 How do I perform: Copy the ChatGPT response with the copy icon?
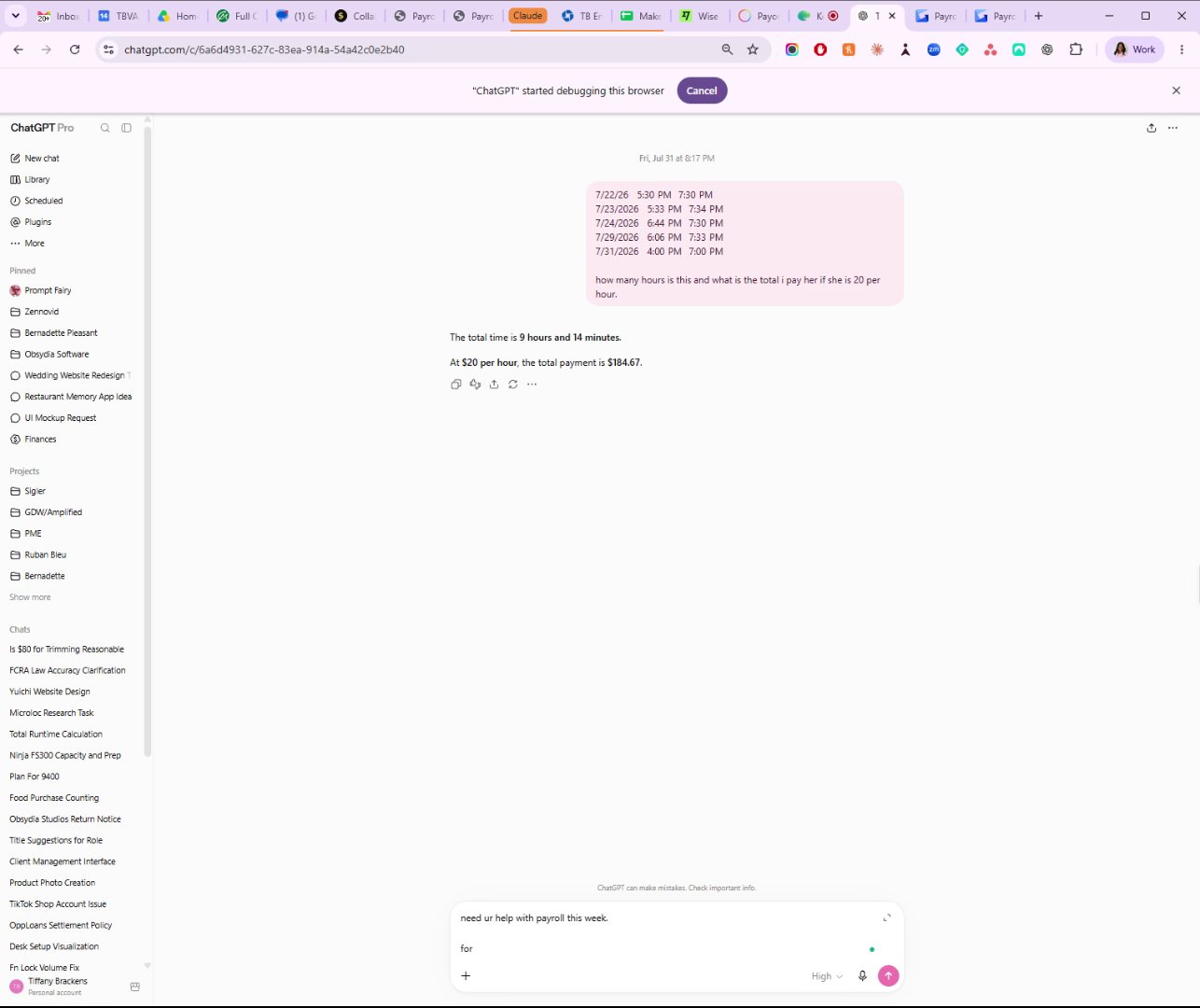click(x=455, y=385)
